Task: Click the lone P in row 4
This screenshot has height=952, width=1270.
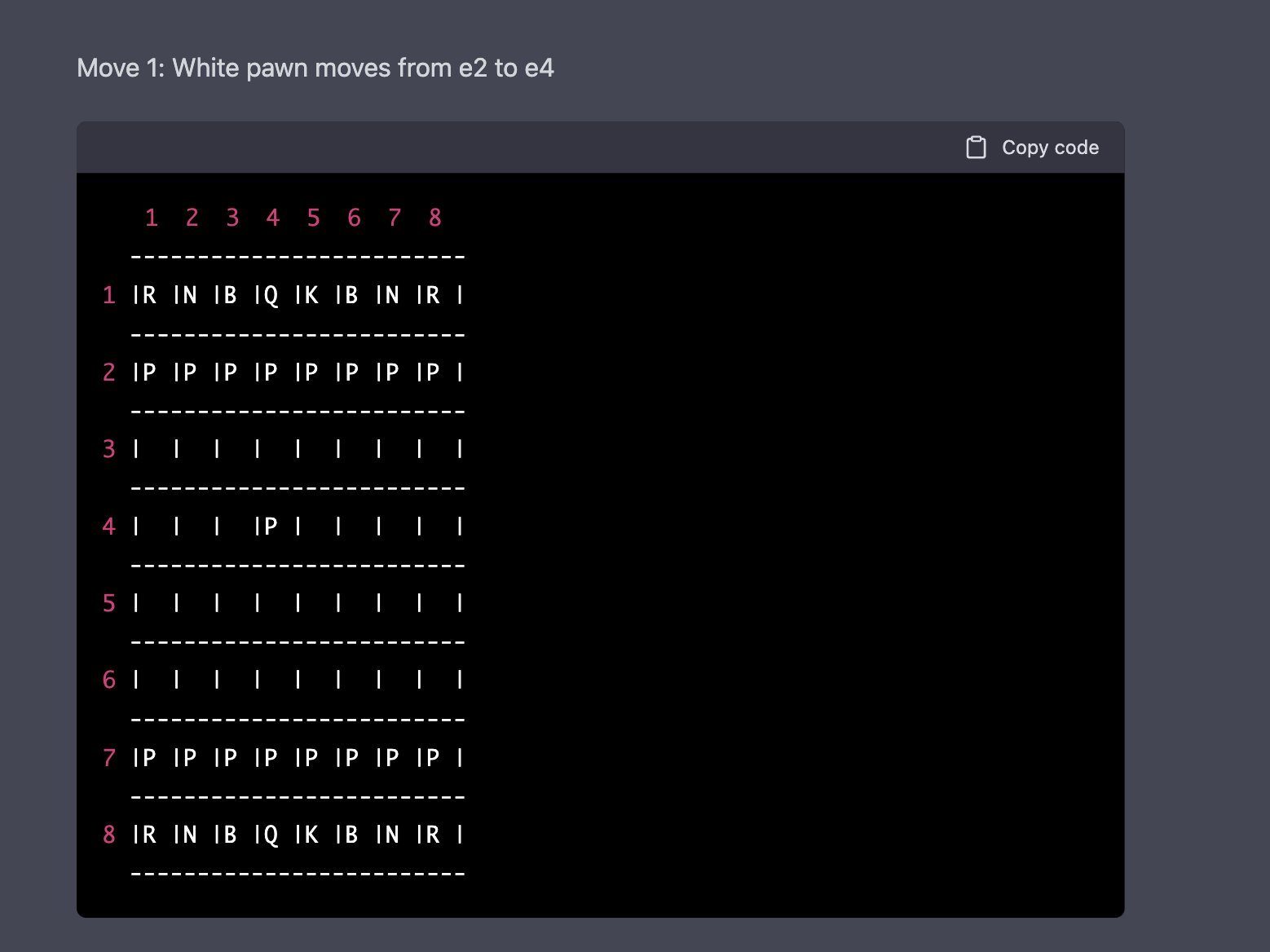Action: coord(271,527)
